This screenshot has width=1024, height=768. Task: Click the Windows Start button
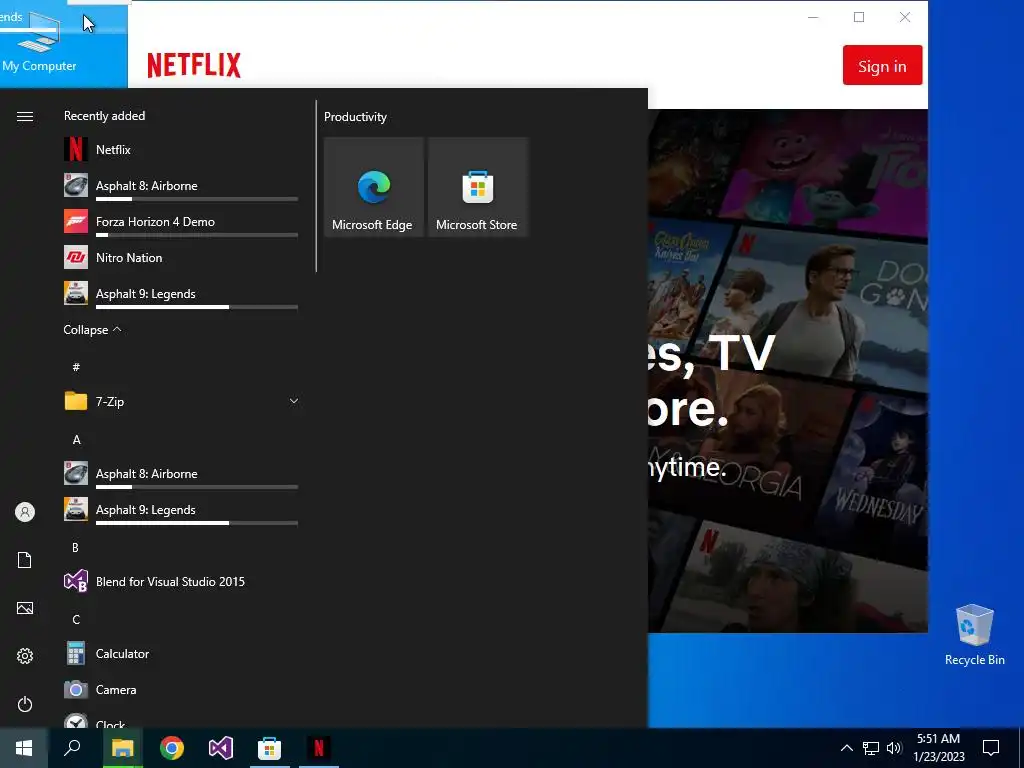(24, 748)
